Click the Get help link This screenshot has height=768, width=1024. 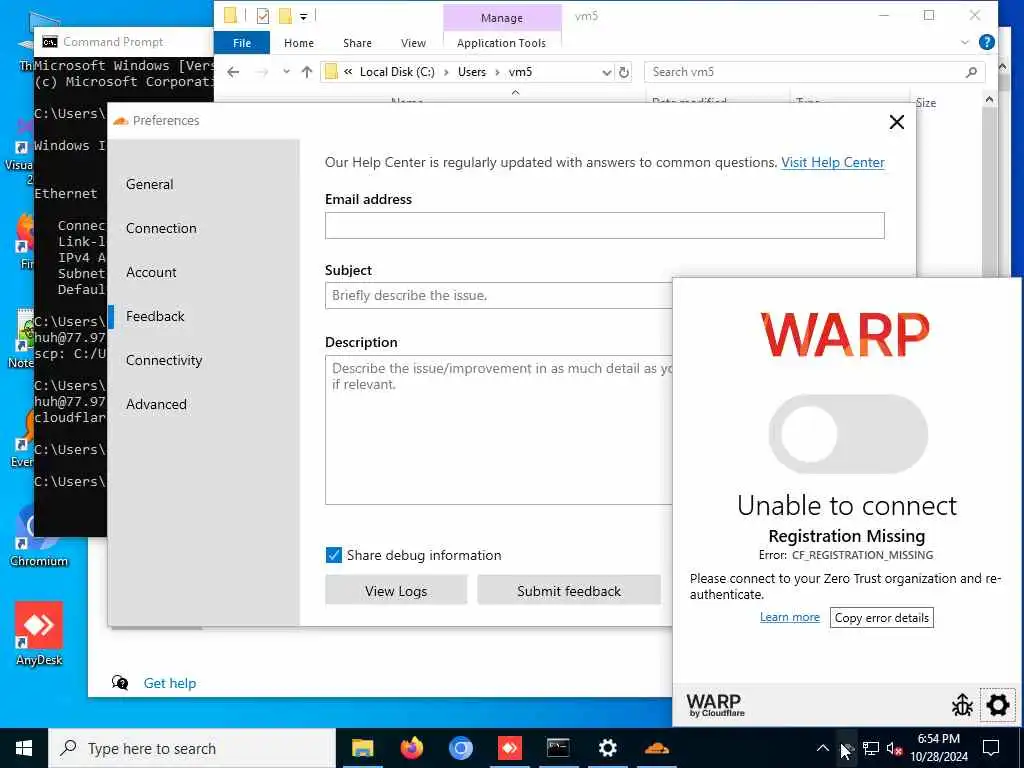169,683
